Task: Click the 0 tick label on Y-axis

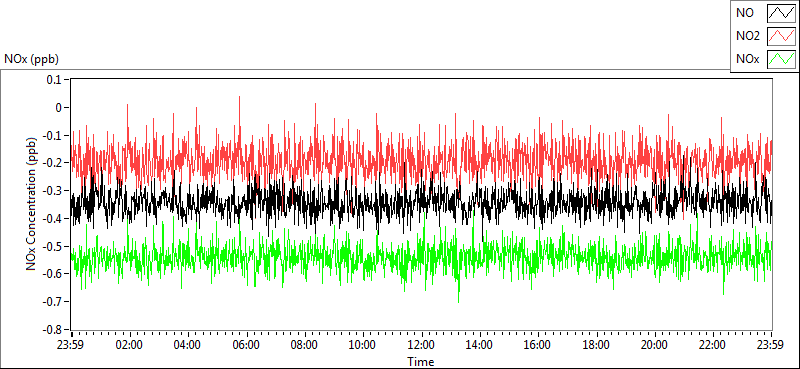Action: (x=58, y=108)
